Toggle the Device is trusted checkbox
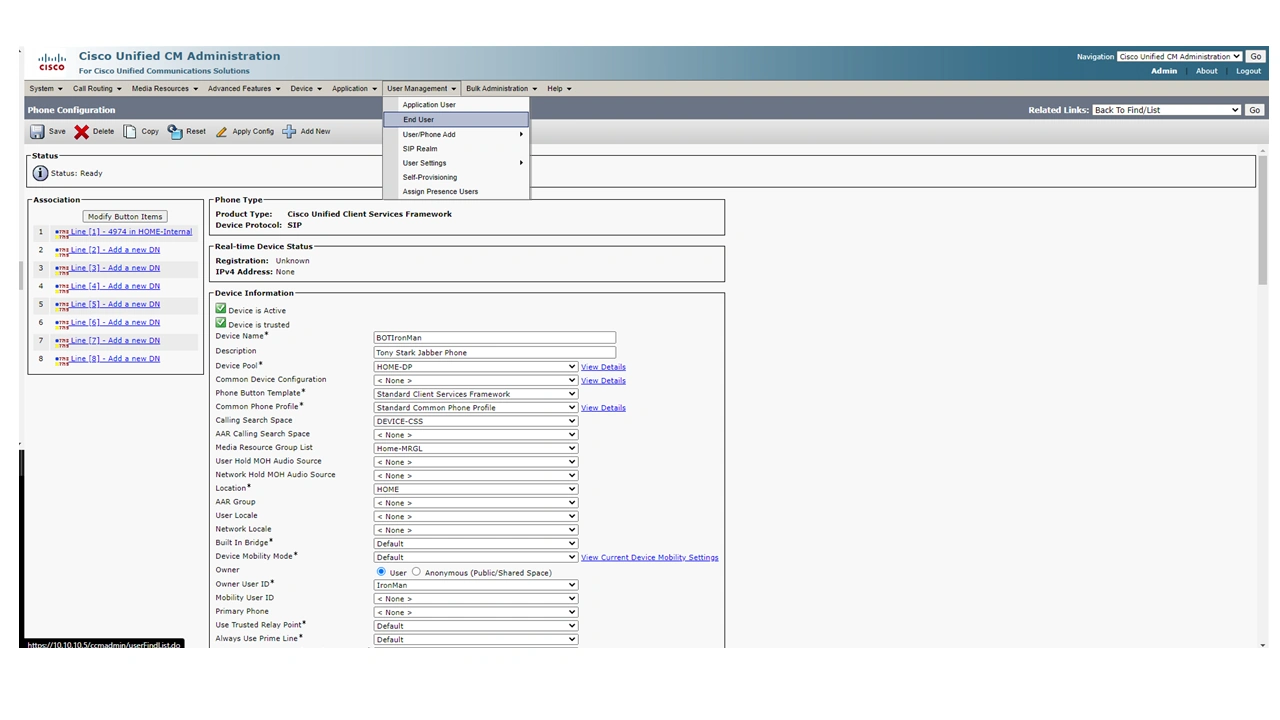Viewport: 1280px width, 720px height. pos(221,323)
